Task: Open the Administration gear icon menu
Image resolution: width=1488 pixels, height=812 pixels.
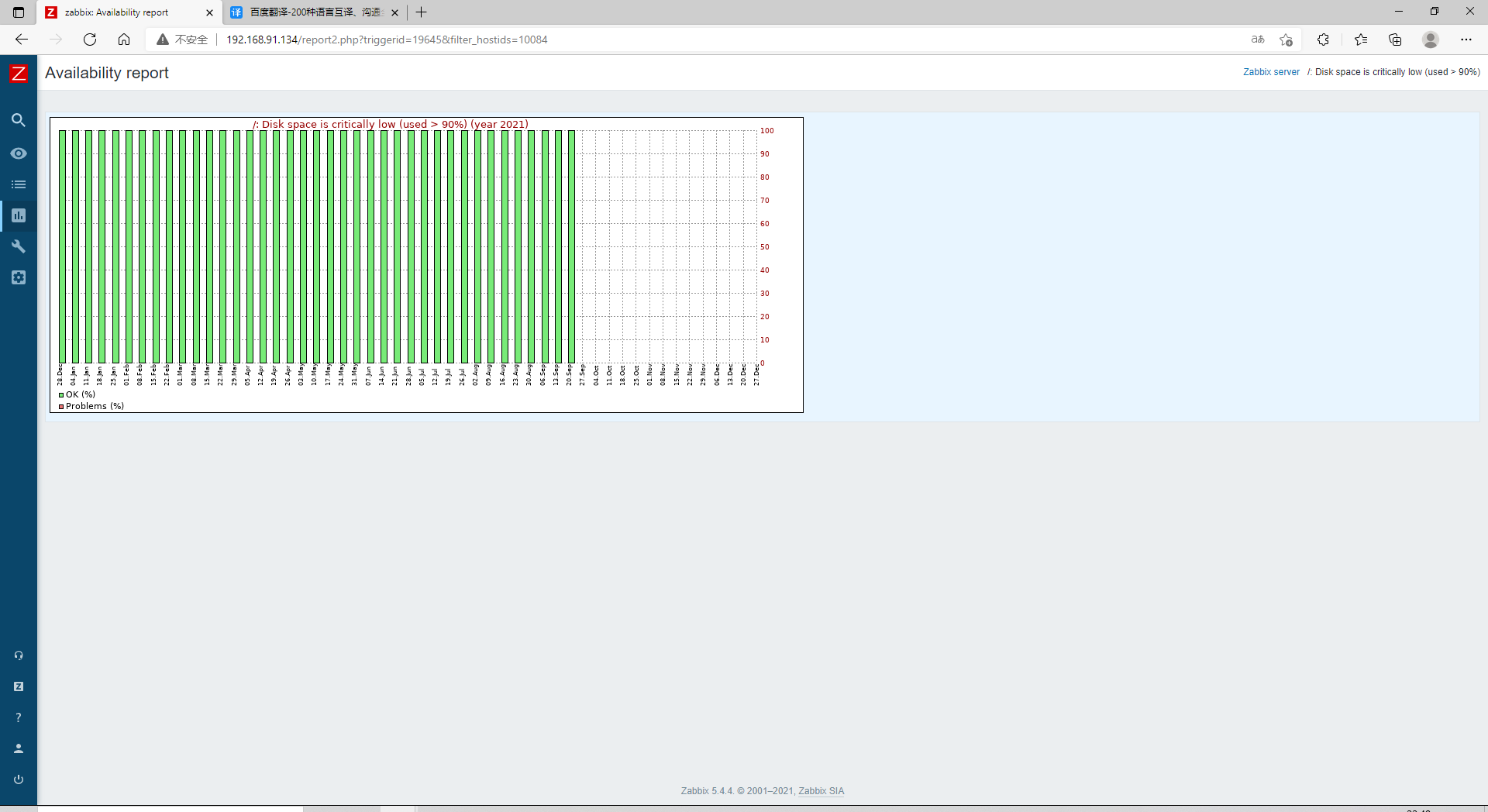Action: pyautogui.click(x=19, y=277)
